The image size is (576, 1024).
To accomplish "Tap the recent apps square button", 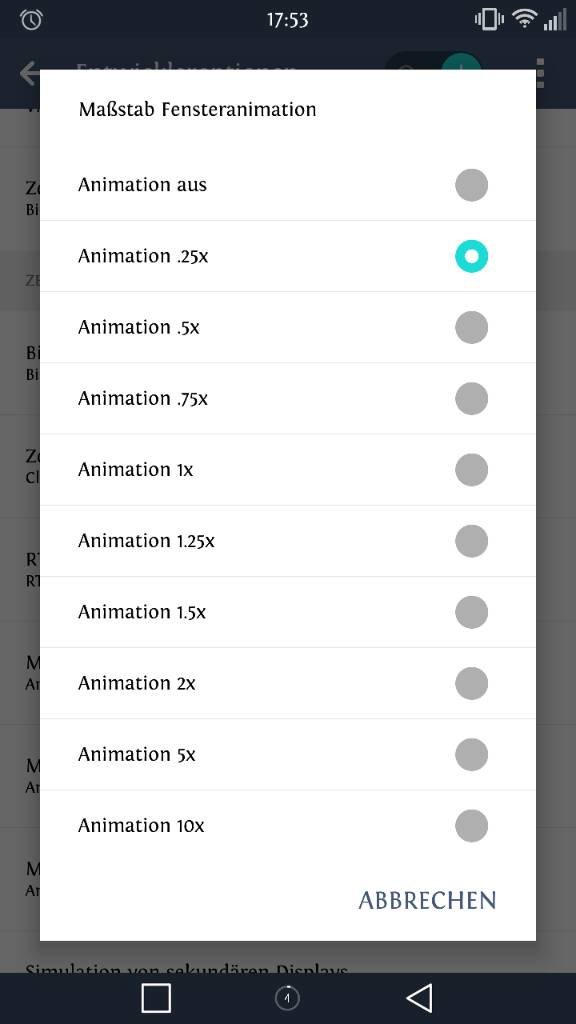I will [156, 998].
